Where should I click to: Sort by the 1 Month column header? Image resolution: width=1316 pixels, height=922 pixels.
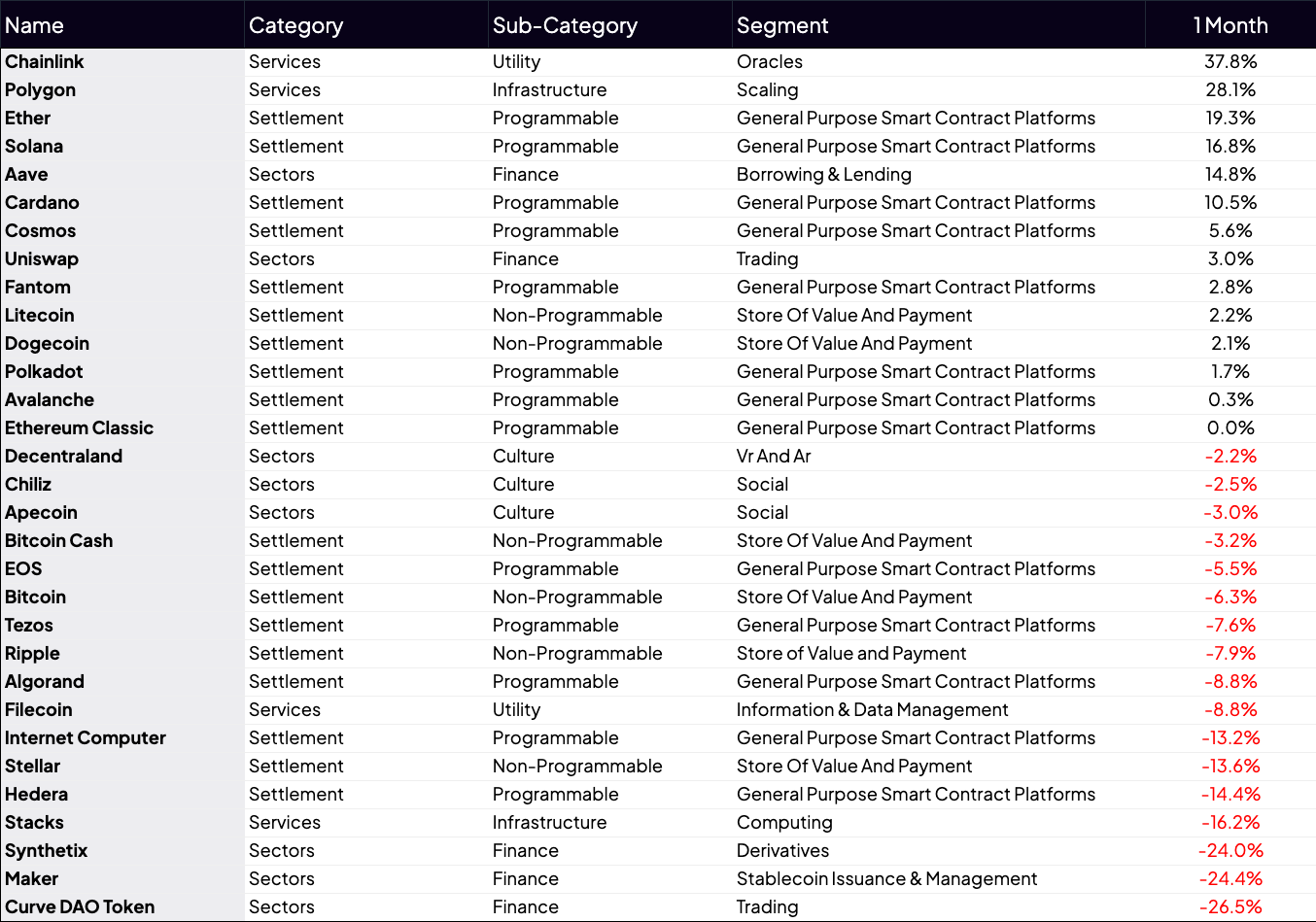click(1230, 25)
